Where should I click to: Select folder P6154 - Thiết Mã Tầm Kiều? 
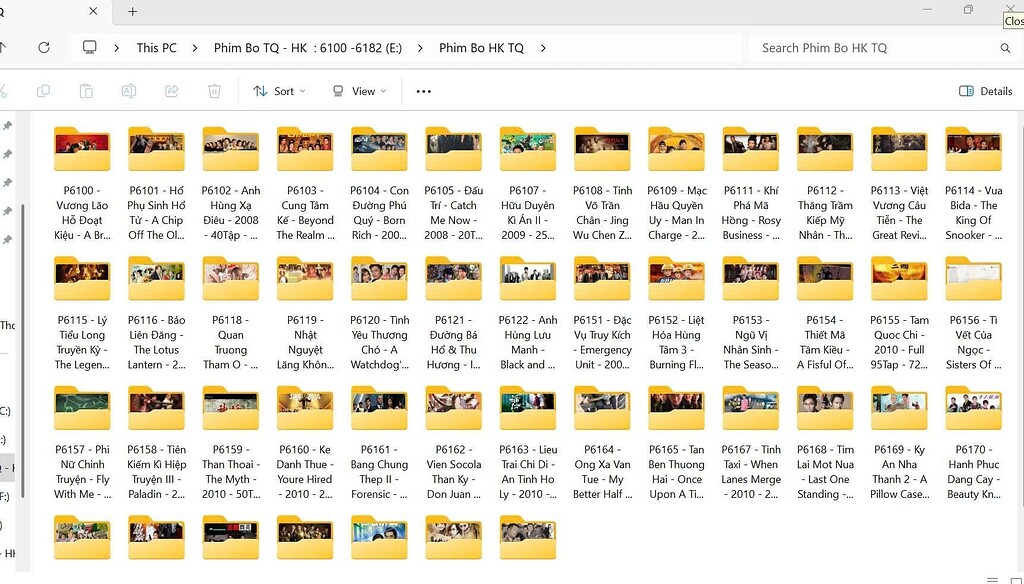click(825, 314)
